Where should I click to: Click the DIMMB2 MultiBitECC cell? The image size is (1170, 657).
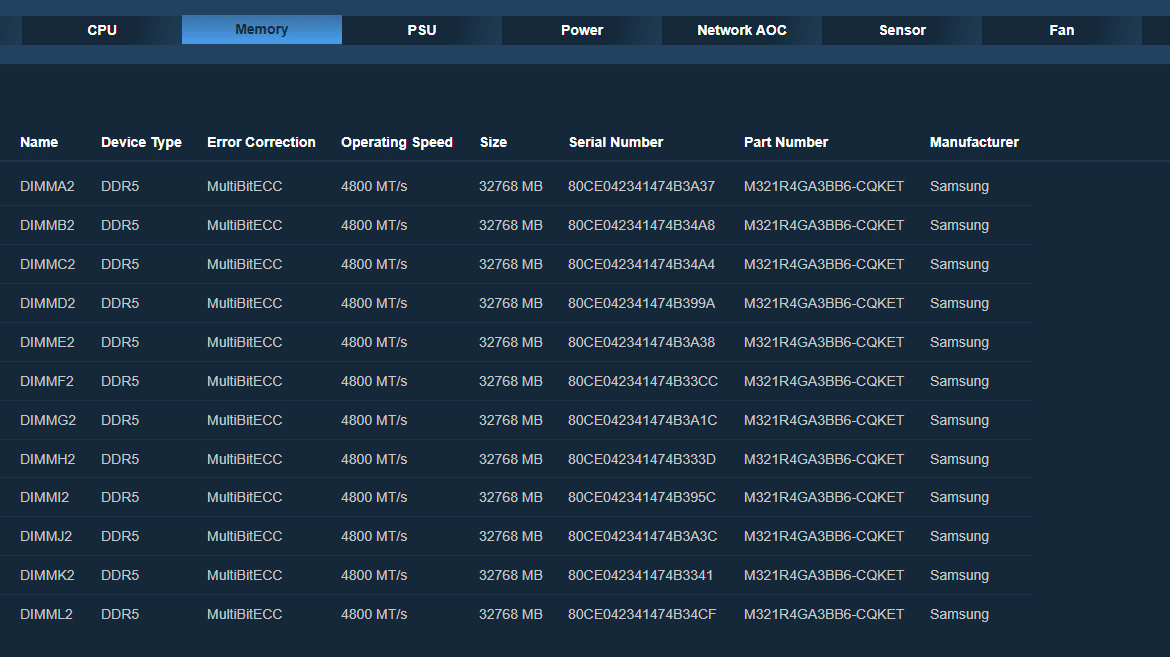click(x=245, y=225)
